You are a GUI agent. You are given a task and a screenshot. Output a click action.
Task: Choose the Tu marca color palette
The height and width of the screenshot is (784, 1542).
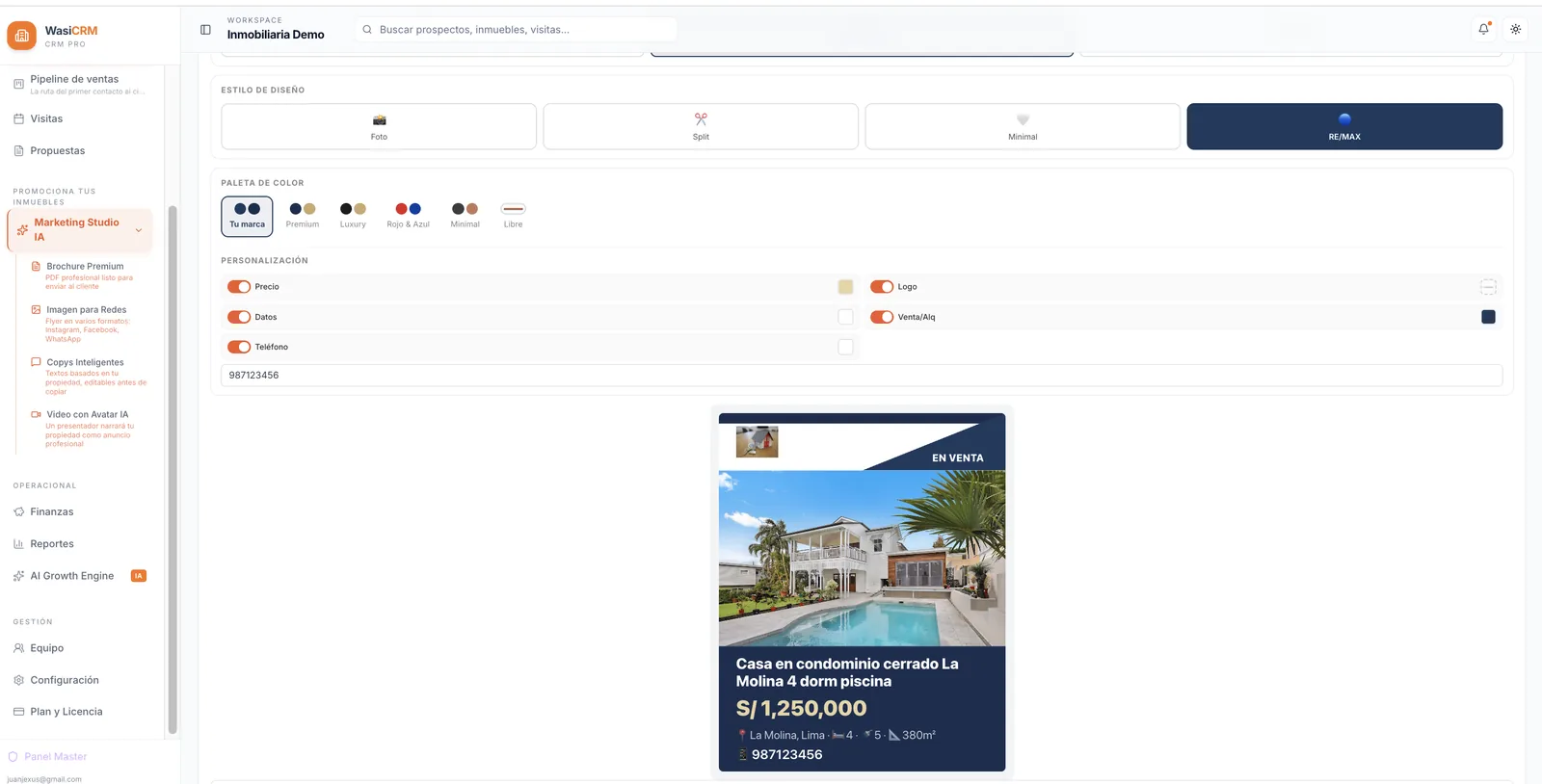coord(247,216)
